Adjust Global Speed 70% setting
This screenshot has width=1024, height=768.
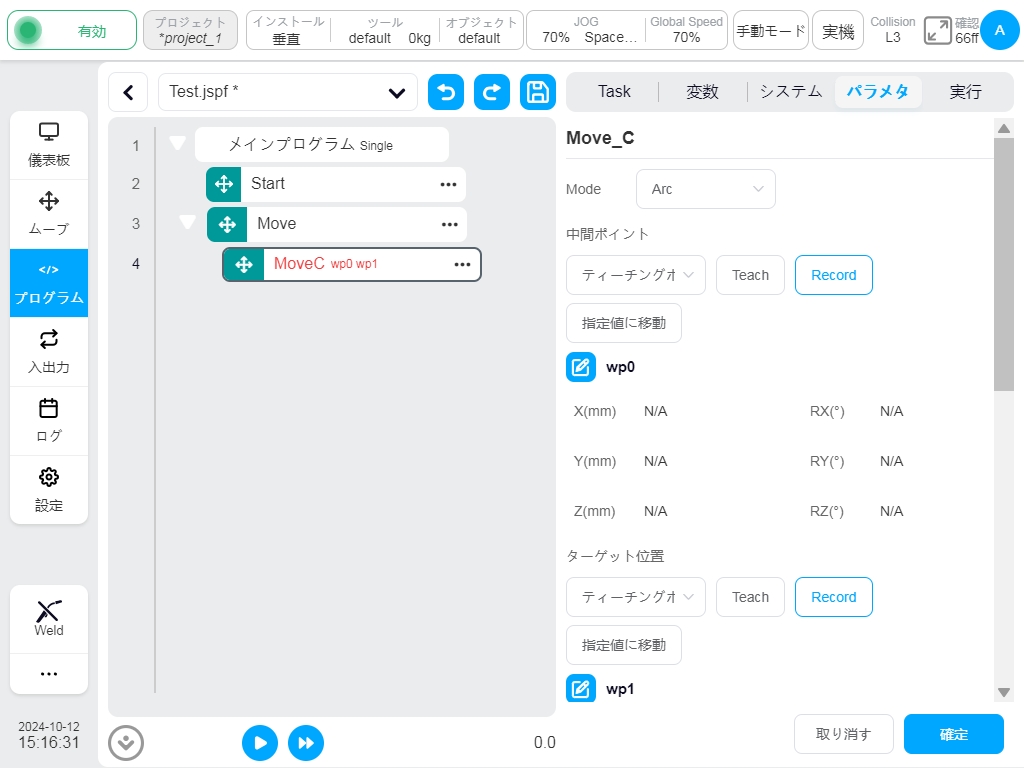pyautogui.click(x=686, y=31)
